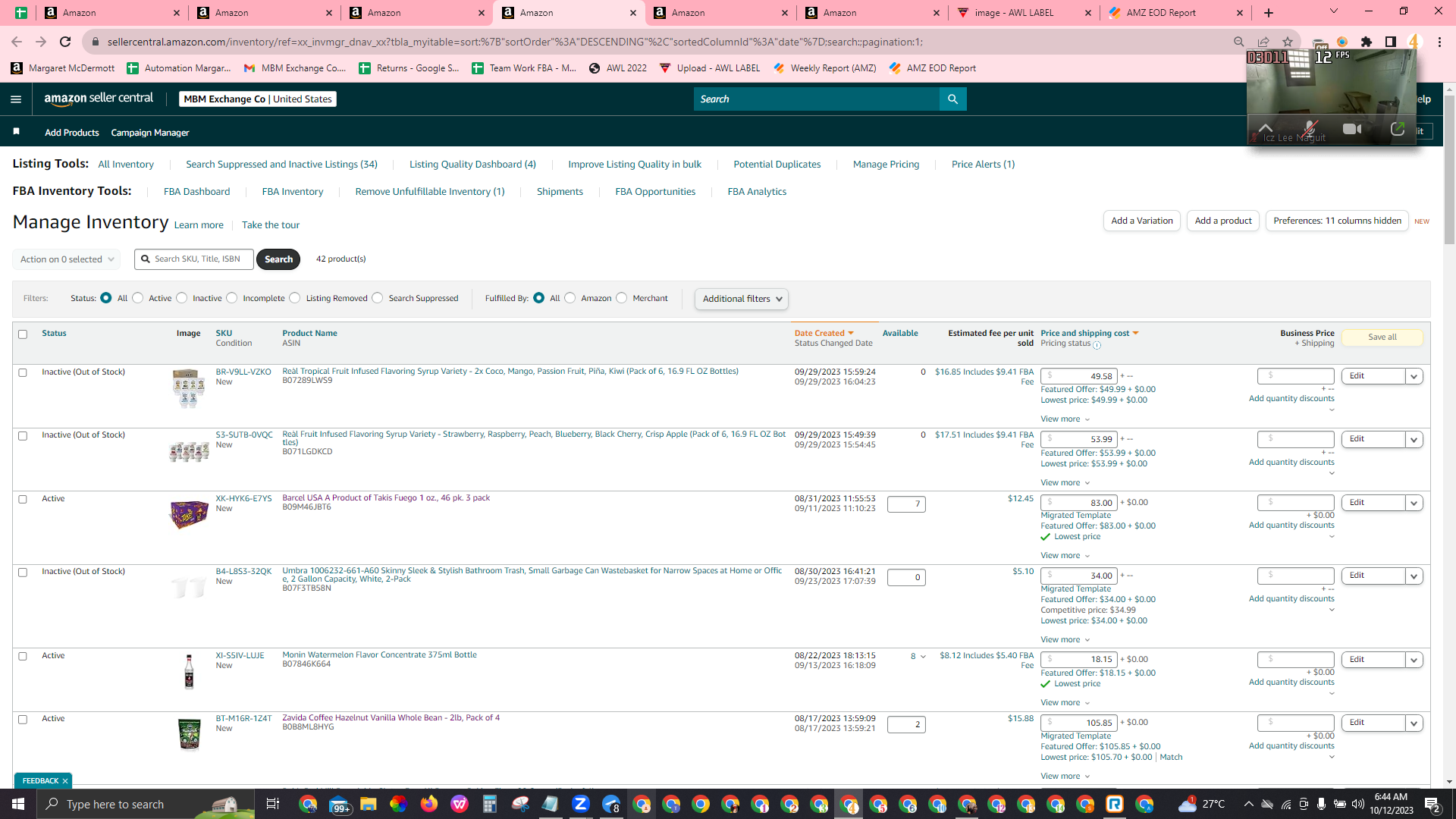Screen dimensions: 1456x819
Task: Click the Add a product button
Action: coord(1223,221)
